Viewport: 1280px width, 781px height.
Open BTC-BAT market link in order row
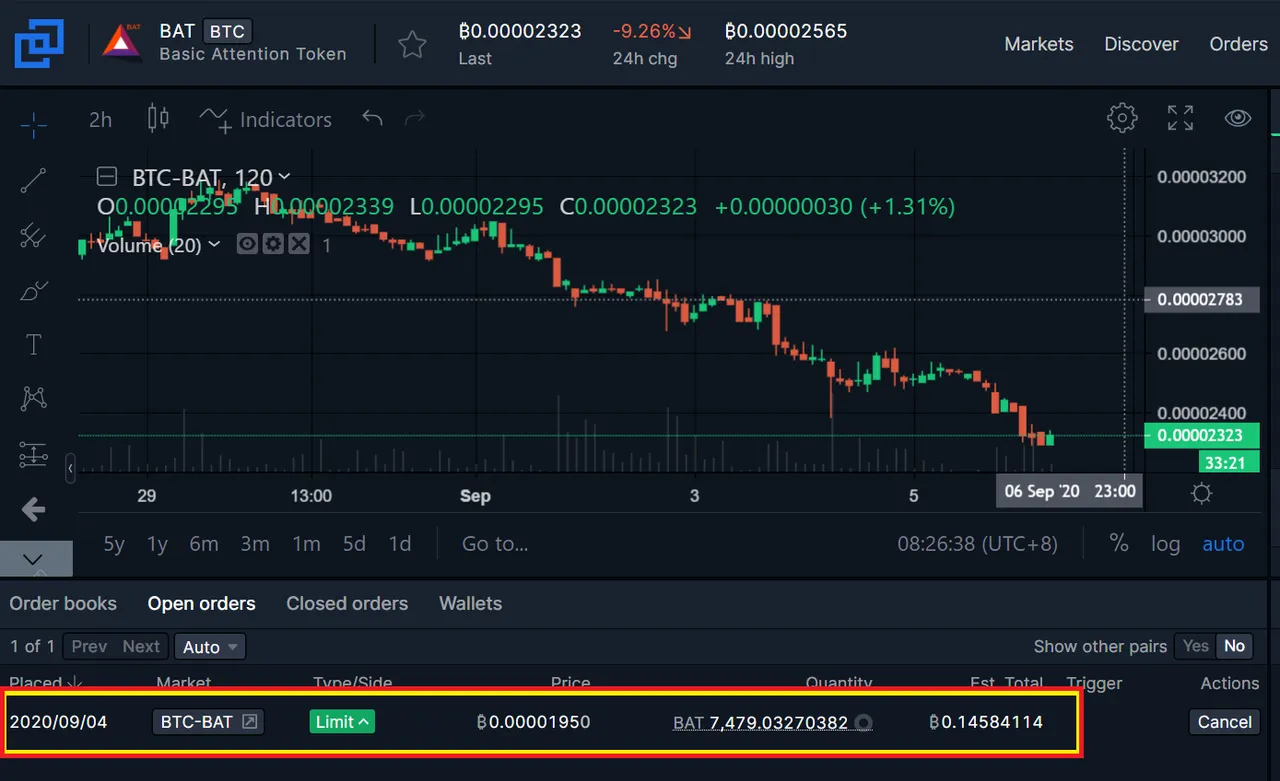point(208,722)
